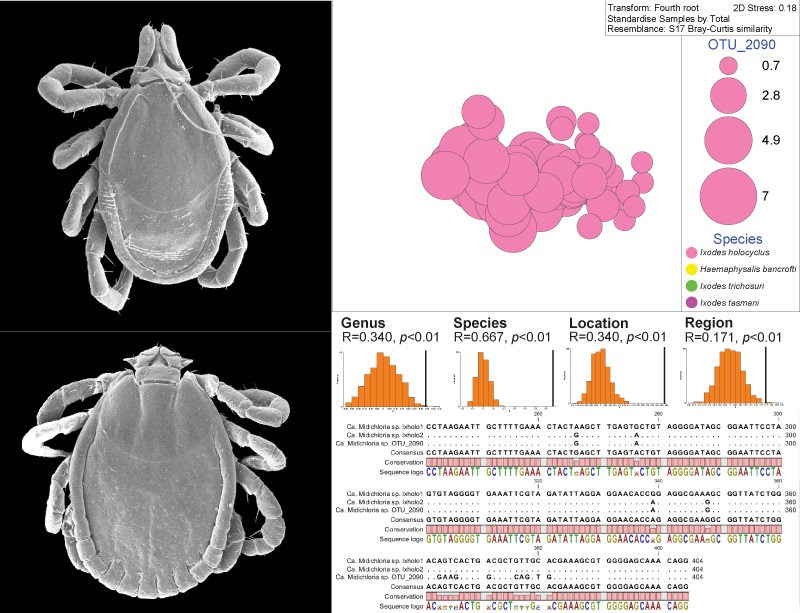Click the 'CTACTAAGCT' sequence segment
The height and width of the screenshot is (613, 800).
pyautogui.click(x=573, y=427)
